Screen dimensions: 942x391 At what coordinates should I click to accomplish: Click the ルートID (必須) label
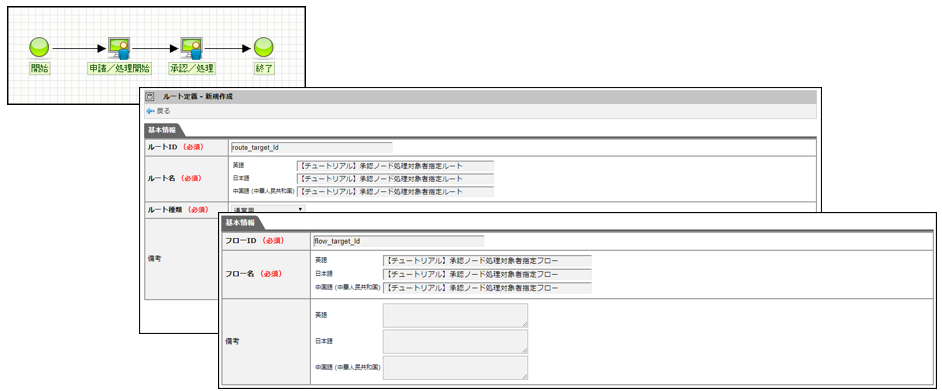point(175,147)
